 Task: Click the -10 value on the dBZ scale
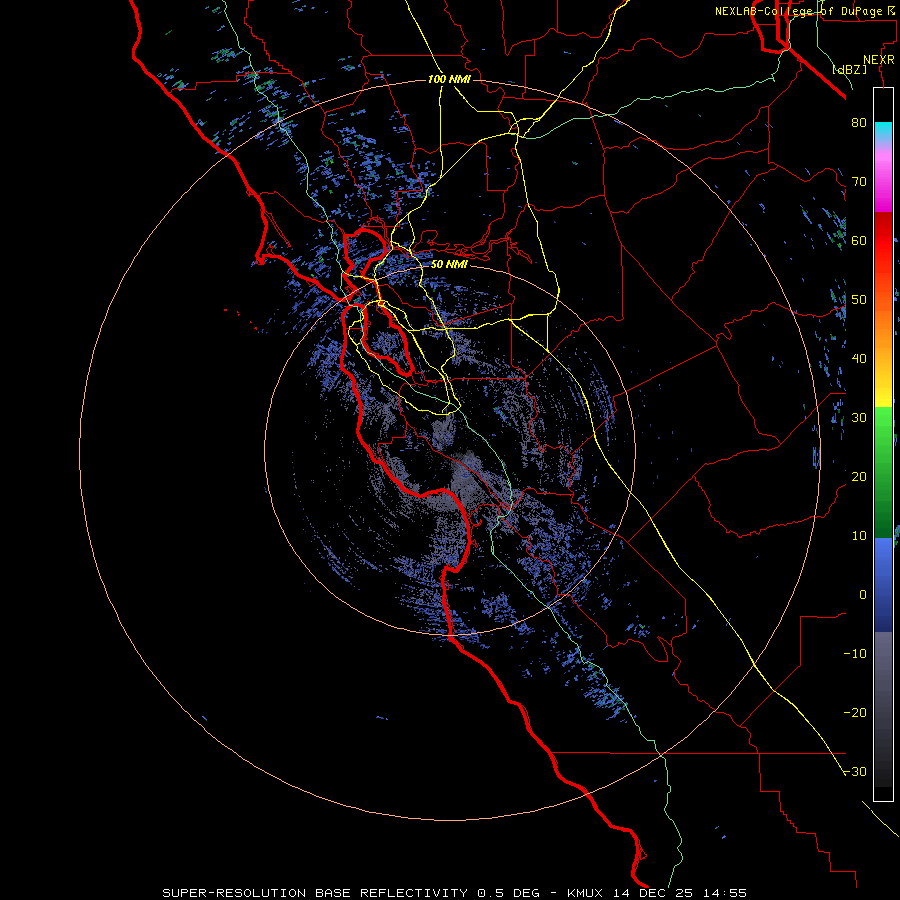[x=855, y=654]
